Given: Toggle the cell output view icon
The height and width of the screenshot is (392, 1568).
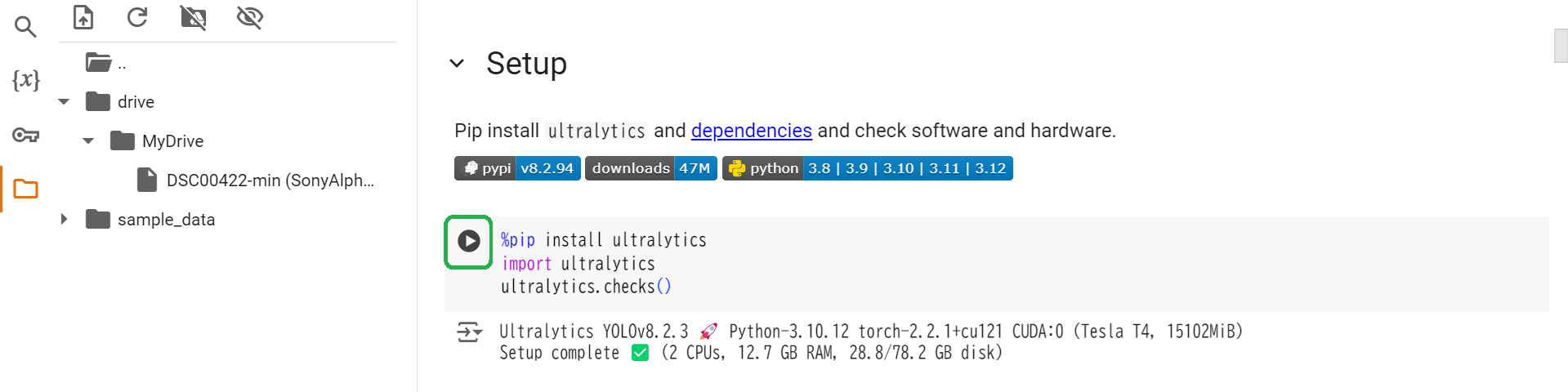Looking at the screenshot, I should click(469, 332).
